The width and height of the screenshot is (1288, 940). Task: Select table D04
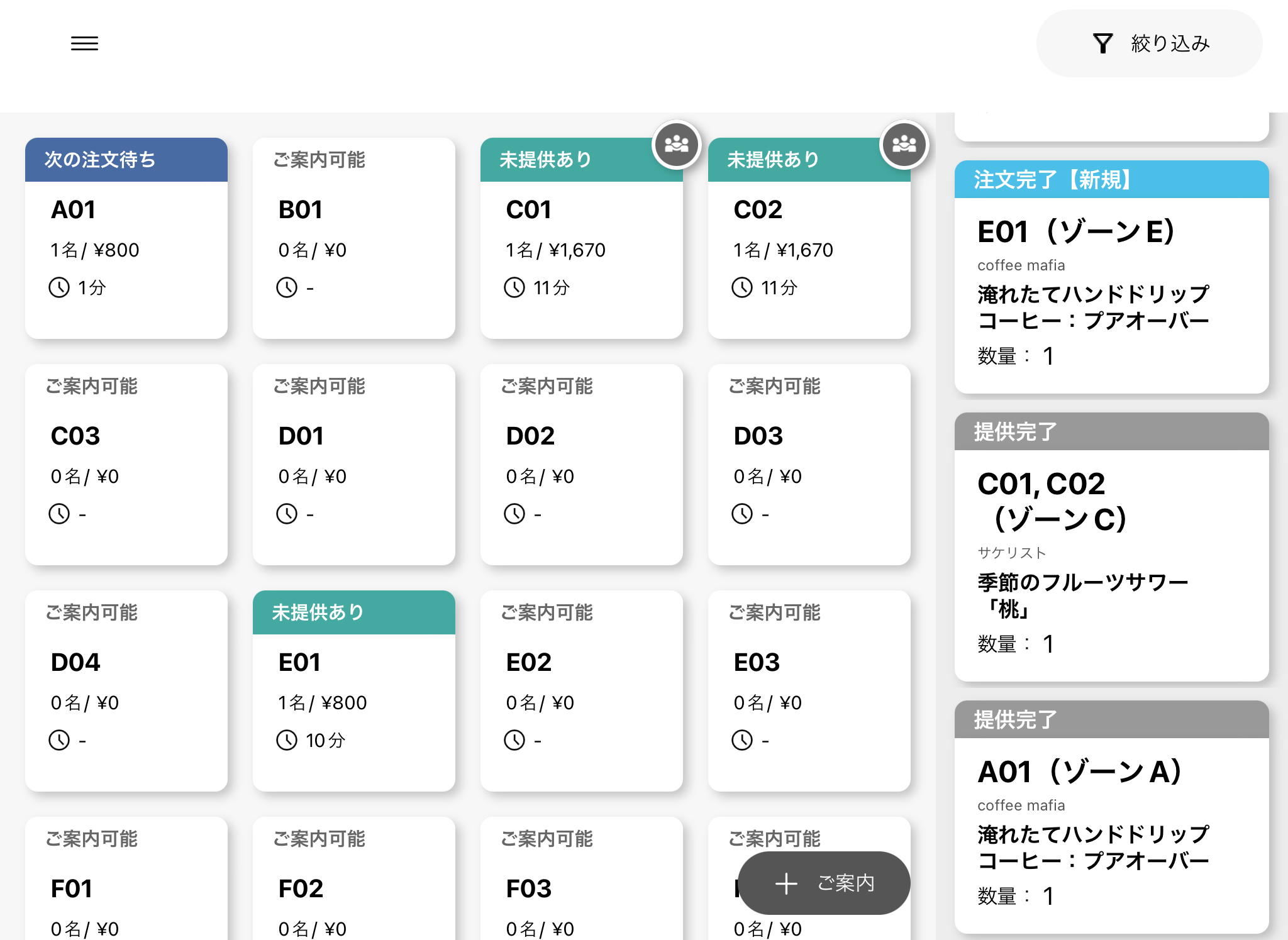click(126, 691)
